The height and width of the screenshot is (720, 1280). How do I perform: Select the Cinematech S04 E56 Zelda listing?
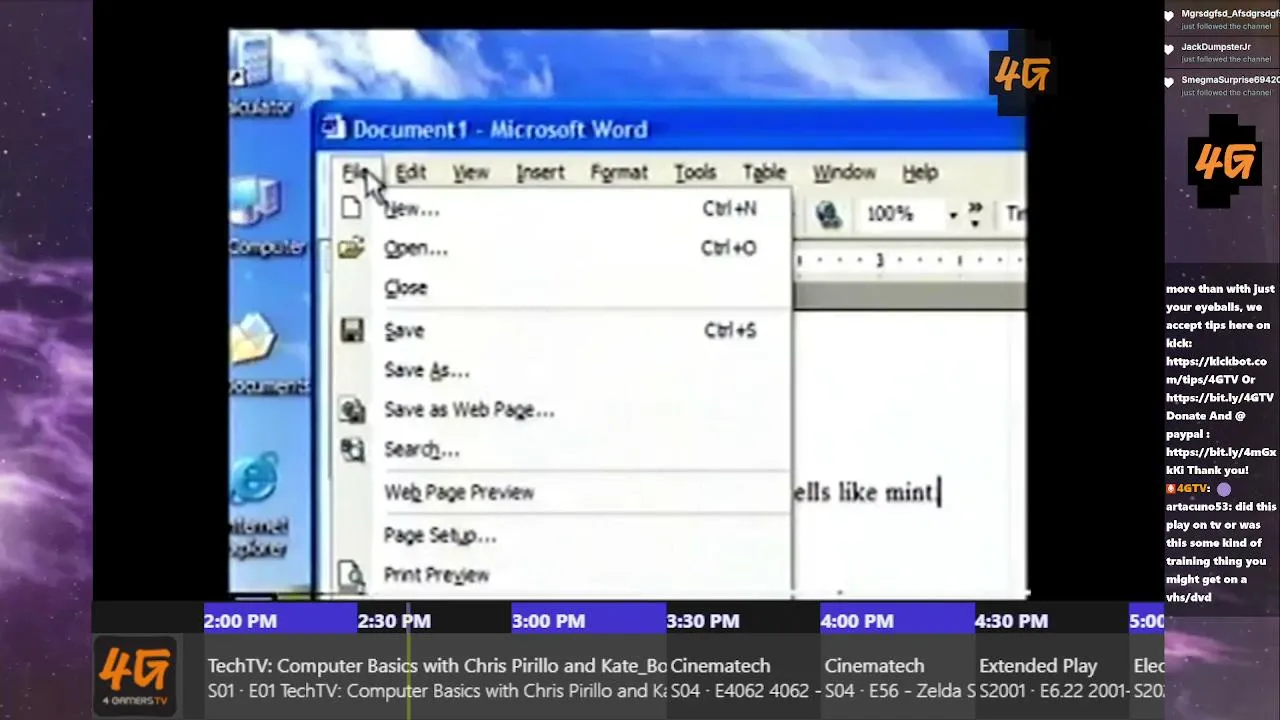click(x=898, y=677)
